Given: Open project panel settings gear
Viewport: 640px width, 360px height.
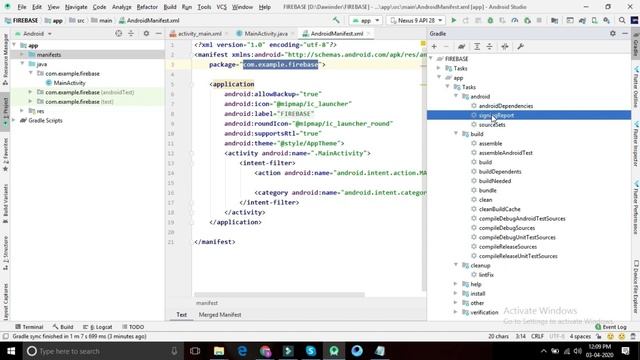Looking at the screenshot, I should (x=146, y=33).
